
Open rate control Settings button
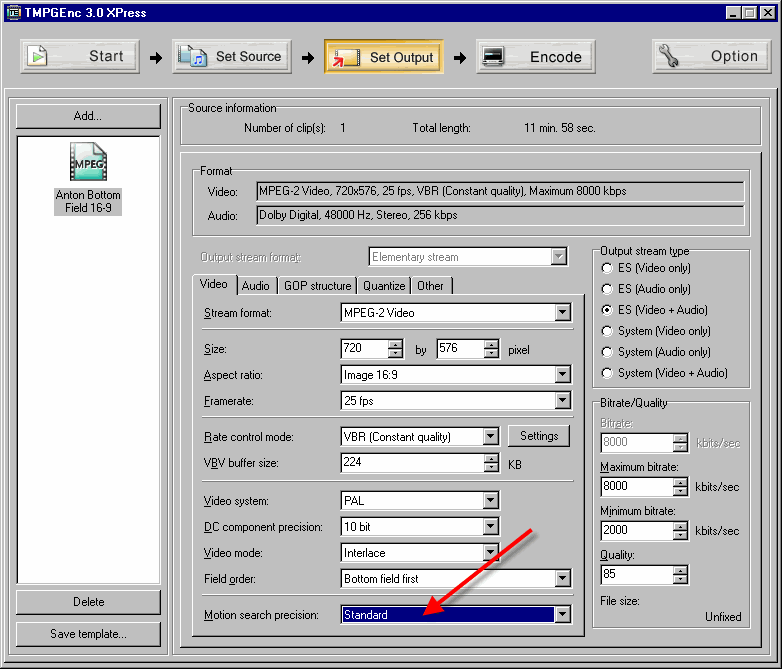[539, 436]
